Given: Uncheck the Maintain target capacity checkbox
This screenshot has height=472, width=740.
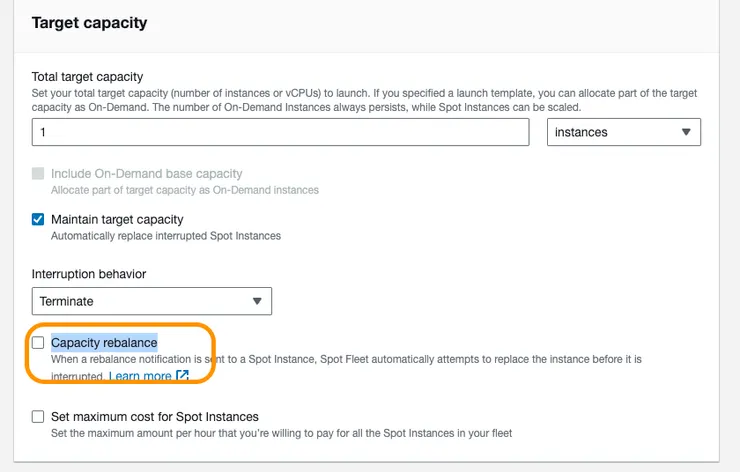Looking at the screenshot, I should (x=38, y=220).
